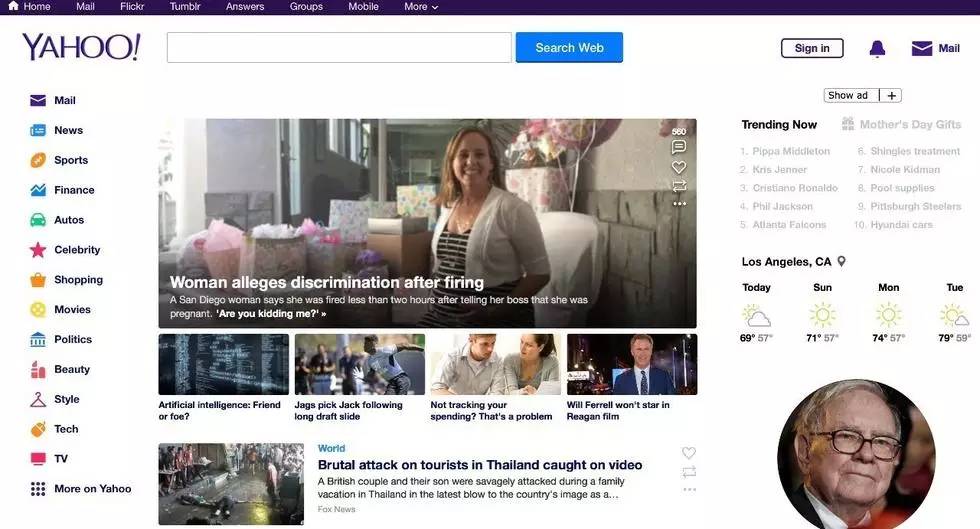Open Not tracking your spending thumbnail
The image size is (980, 529).
(x=496, y=364)
